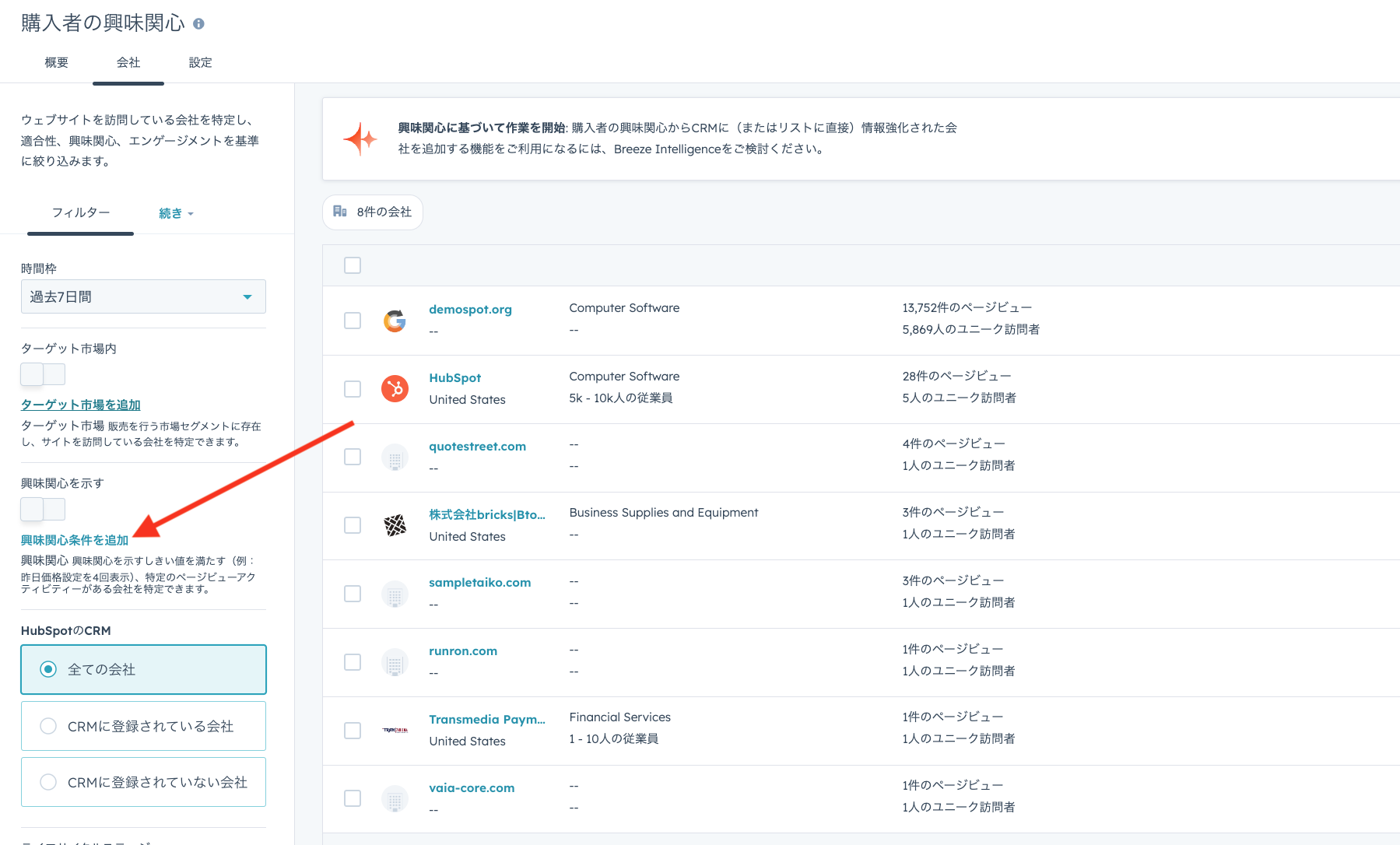This screenshot has height=845, width=1400.
Task: Open the 過去7日間 time range dropdown
Action: 143,296
